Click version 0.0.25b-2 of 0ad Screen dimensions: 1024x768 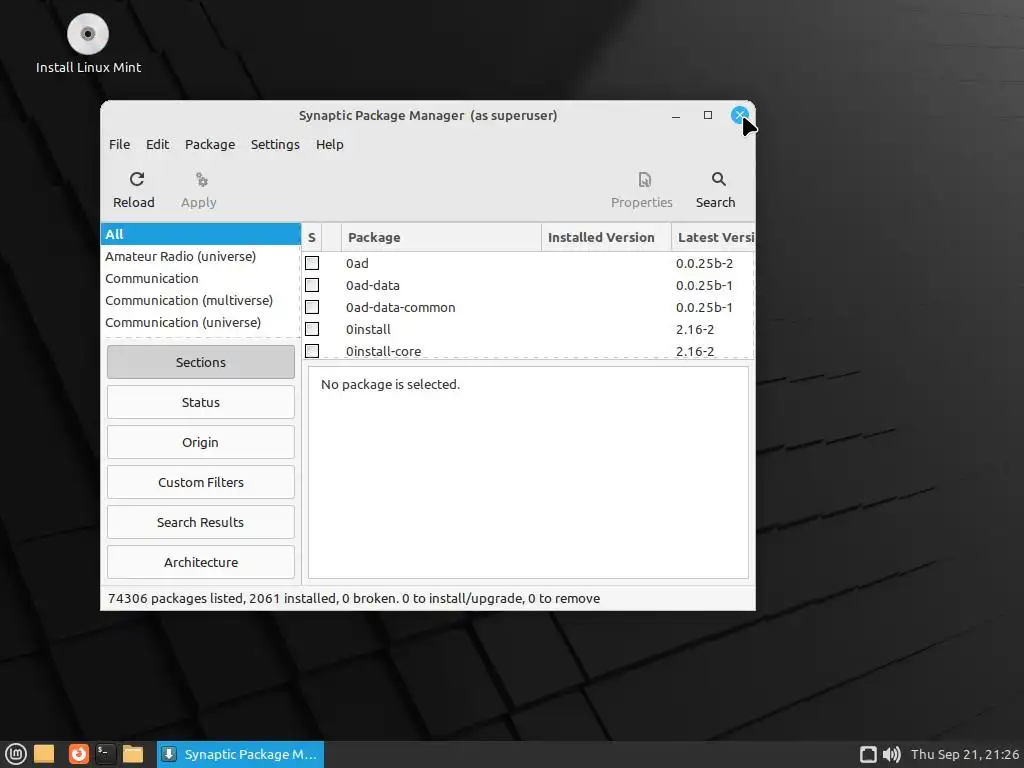coord(705,263)
